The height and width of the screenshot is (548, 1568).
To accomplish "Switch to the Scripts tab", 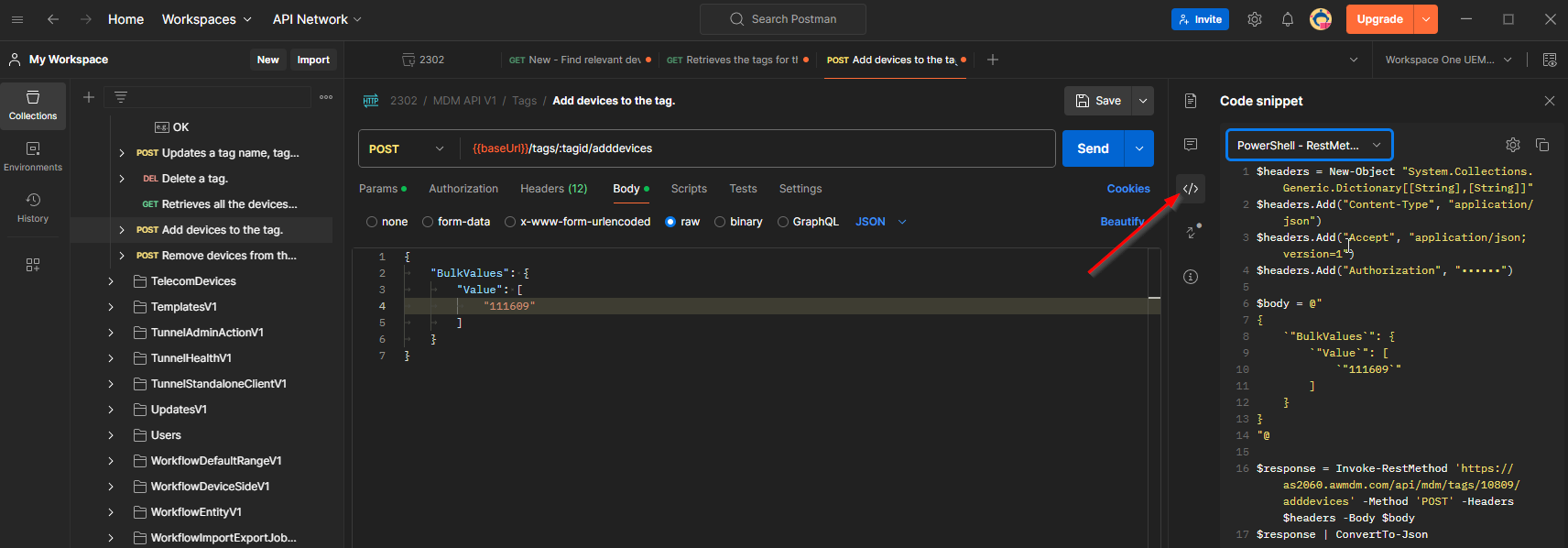I will point(689,189).
